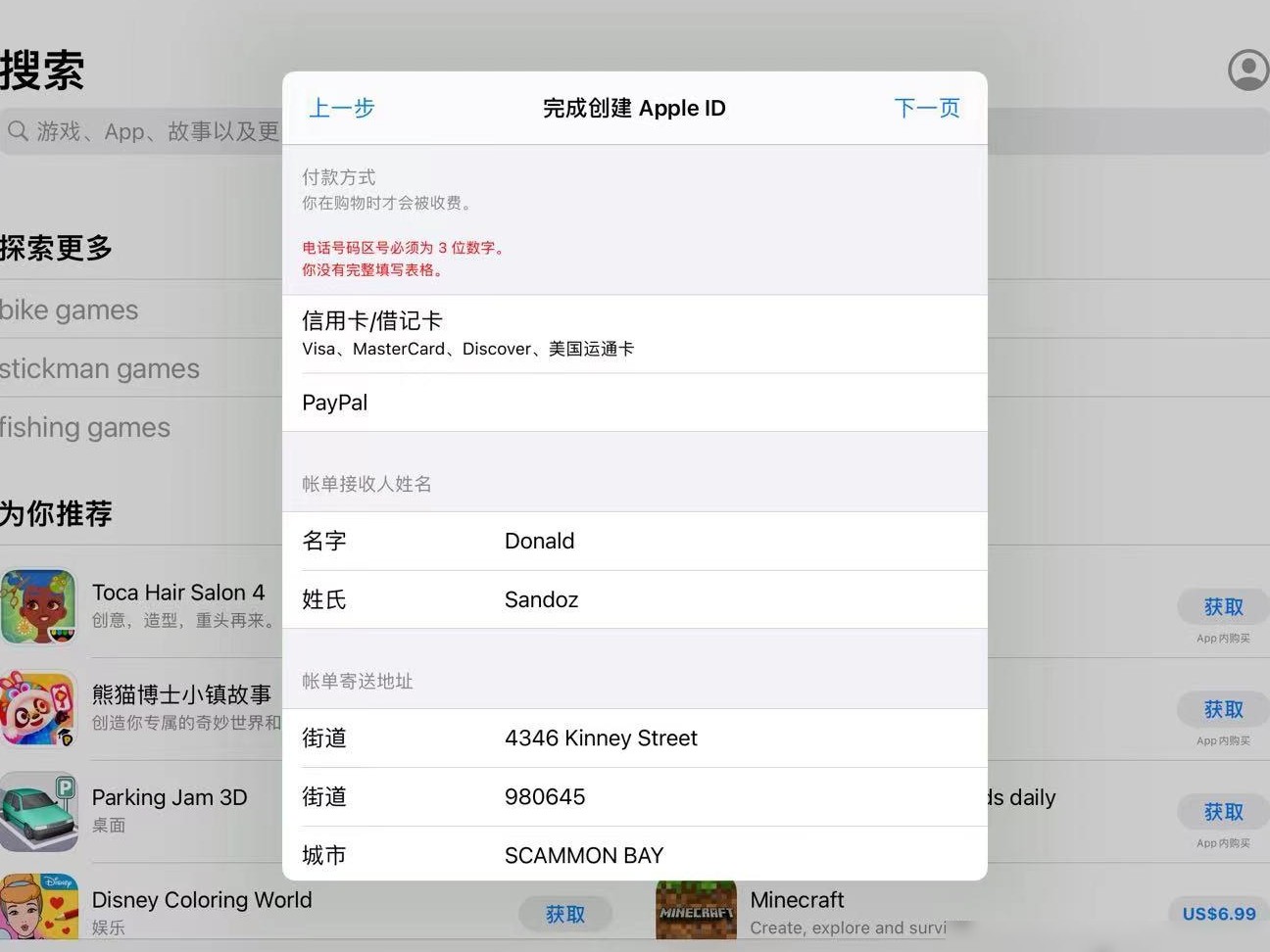Edit last name field Sandoz
The height and width of the screenshot is (952, 1270).
(x=635, y=599)
